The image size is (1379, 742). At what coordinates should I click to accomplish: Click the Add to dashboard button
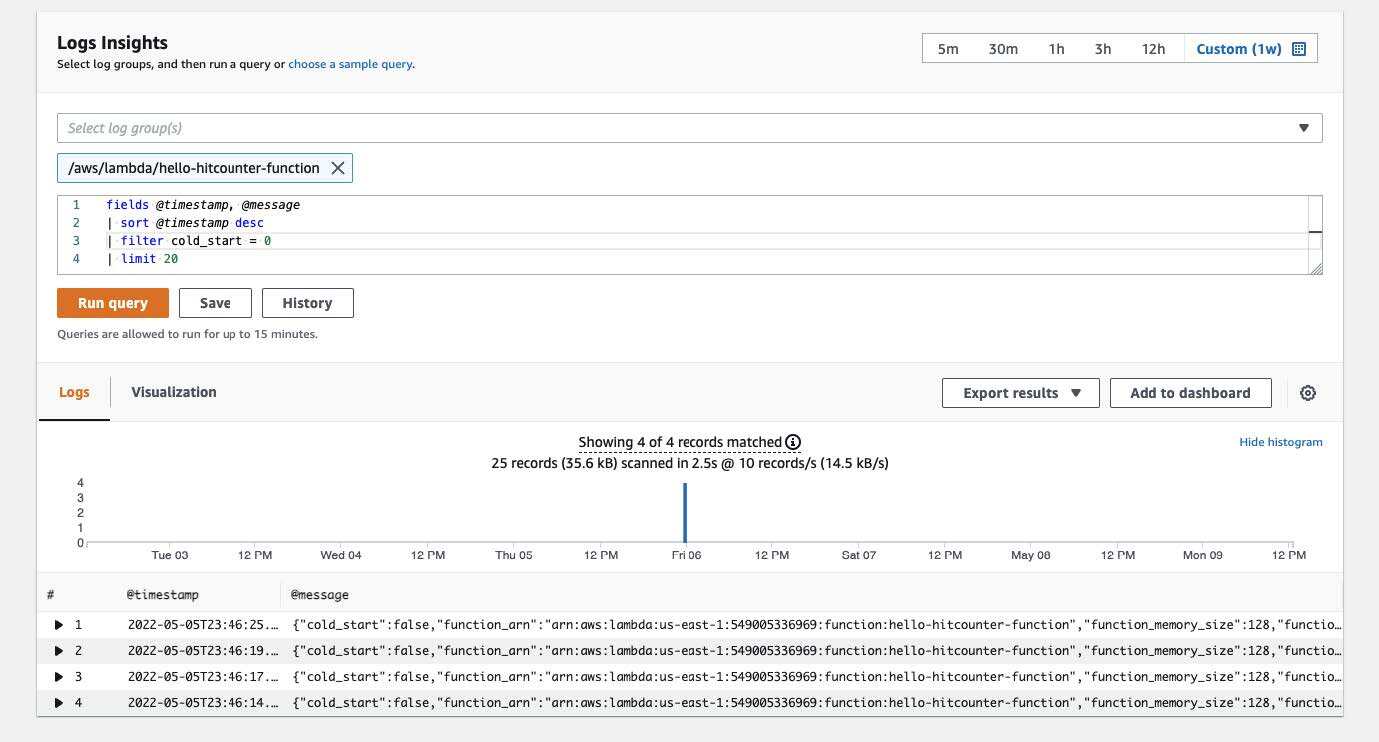[x=1190, y=393]
